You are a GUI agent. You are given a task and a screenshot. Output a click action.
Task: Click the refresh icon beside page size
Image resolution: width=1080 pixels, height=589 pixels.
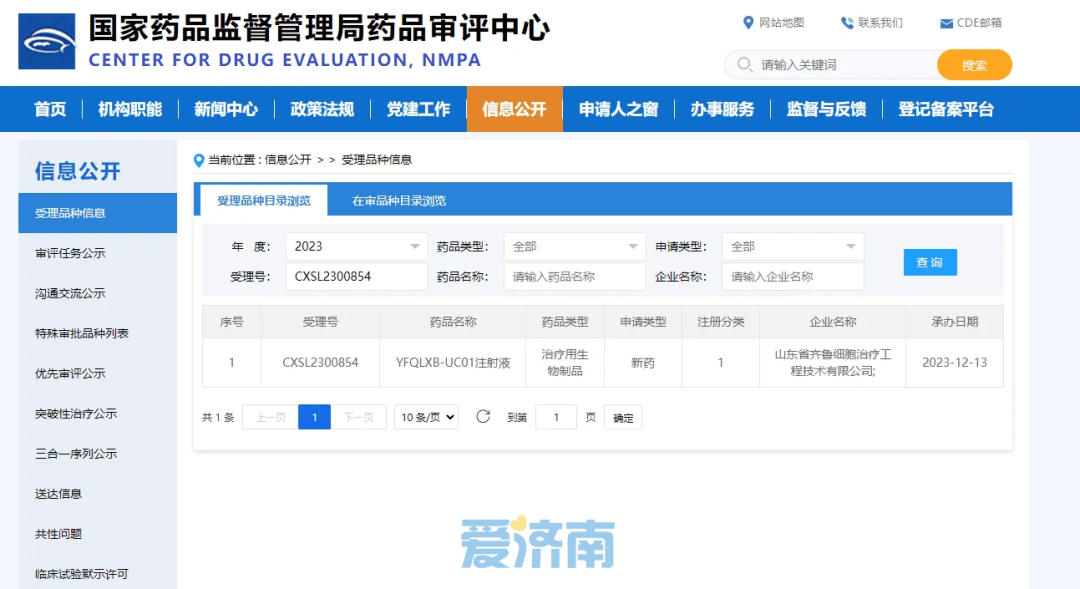(483, 417)
